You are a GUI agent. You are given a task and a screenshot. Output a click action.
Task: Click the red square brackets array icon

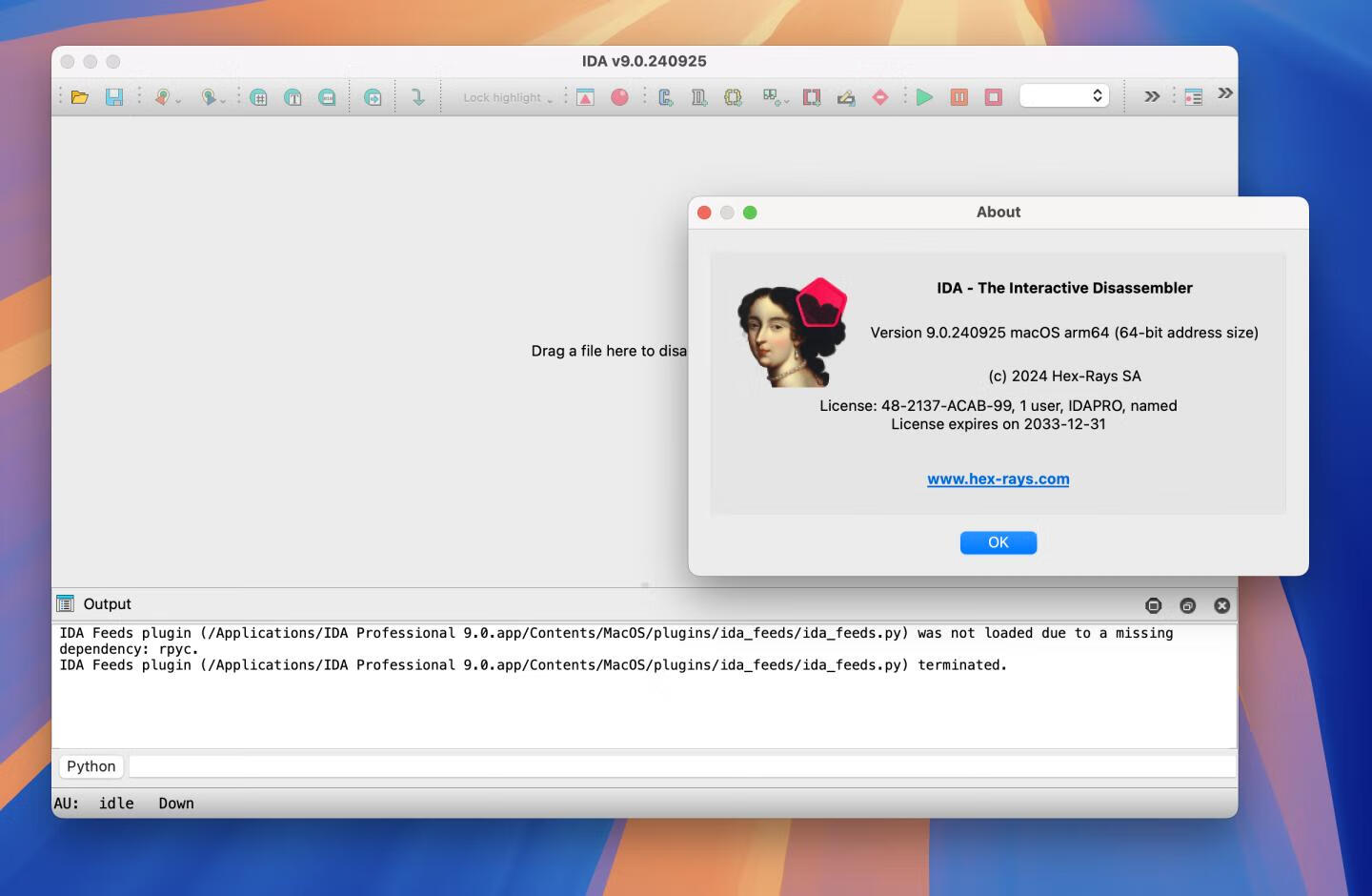[x=812, y=97]
